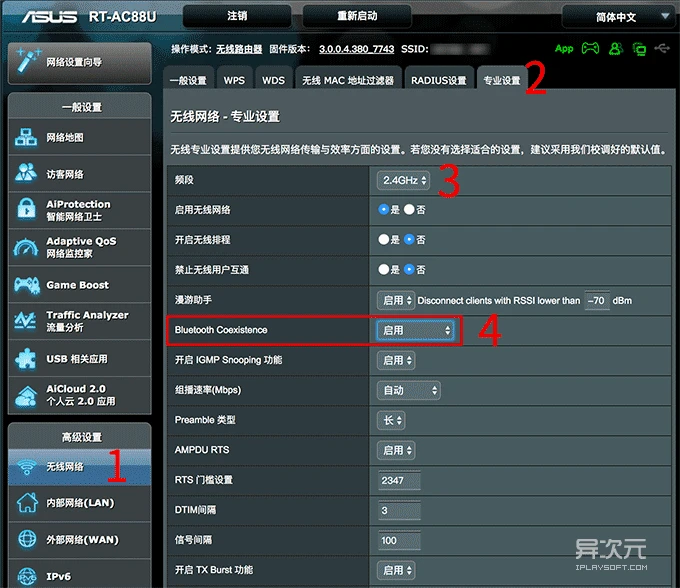
Task: Click the Guest Network (访客网络) icon
Action: click(26, 173)
